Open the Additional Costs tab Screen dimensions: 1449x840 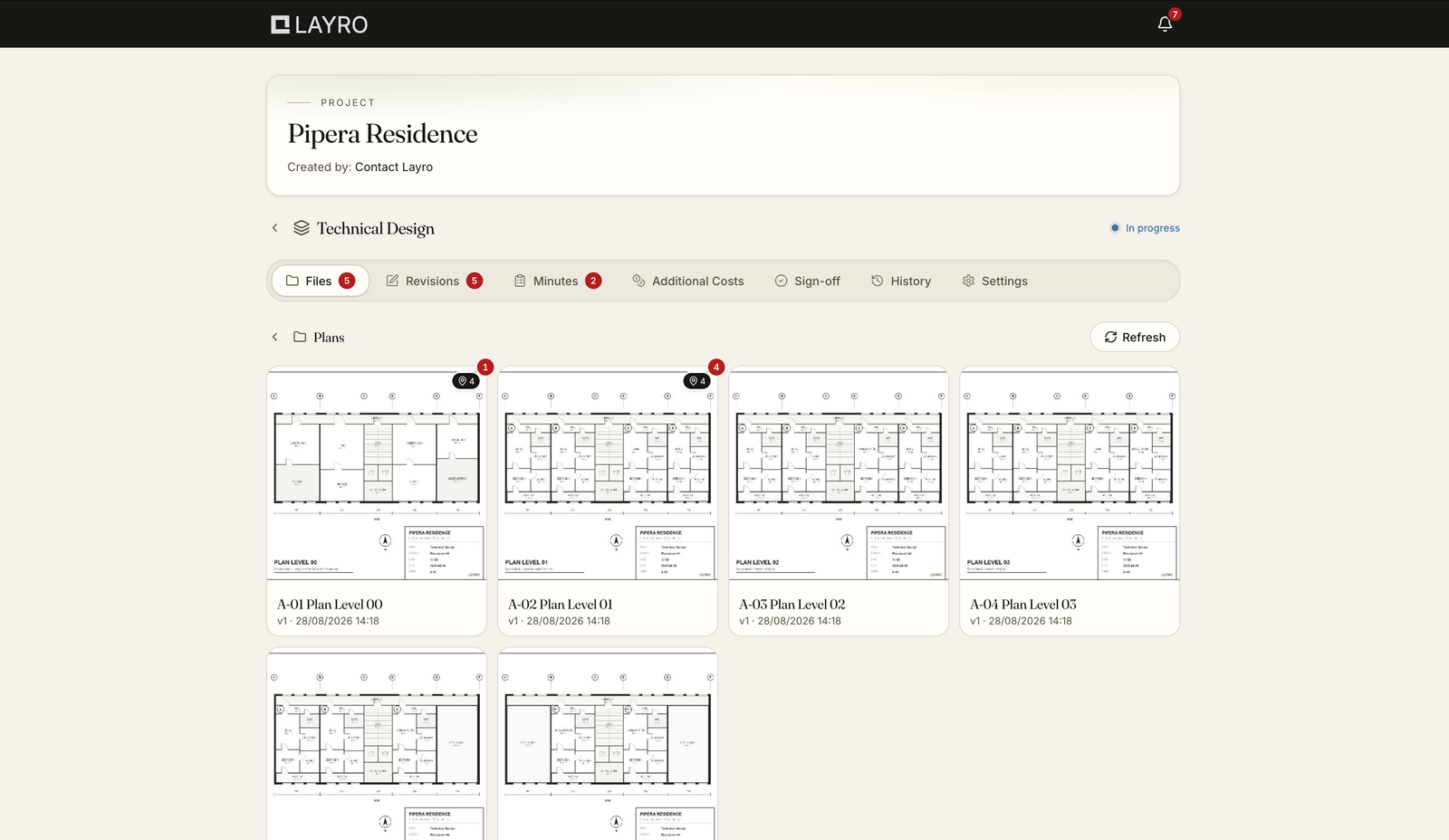coord(688,281)
